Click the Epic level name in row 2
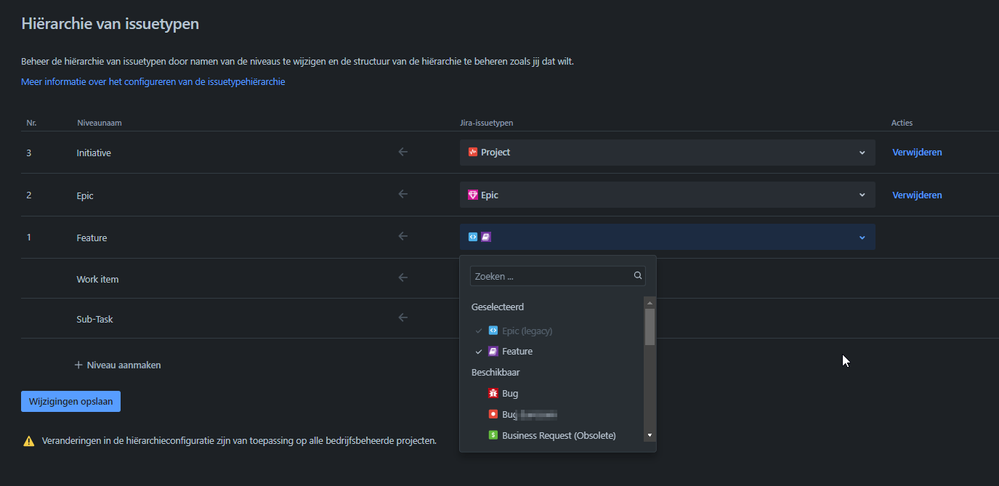Image resolution: width=999 pixels, height=486 pixels. [85, 196]
